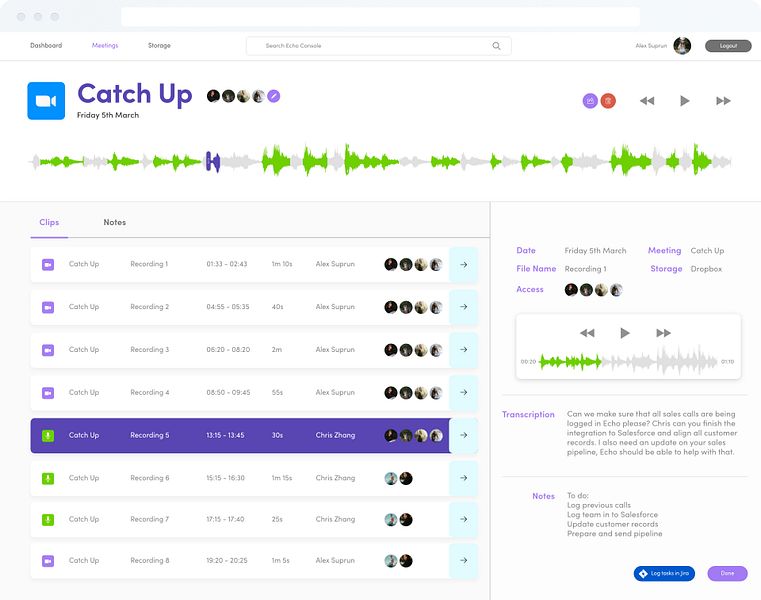Fast-forward the clip in detail player
Viewport: 761px width, 600px height.
click(x=663, y=333)
